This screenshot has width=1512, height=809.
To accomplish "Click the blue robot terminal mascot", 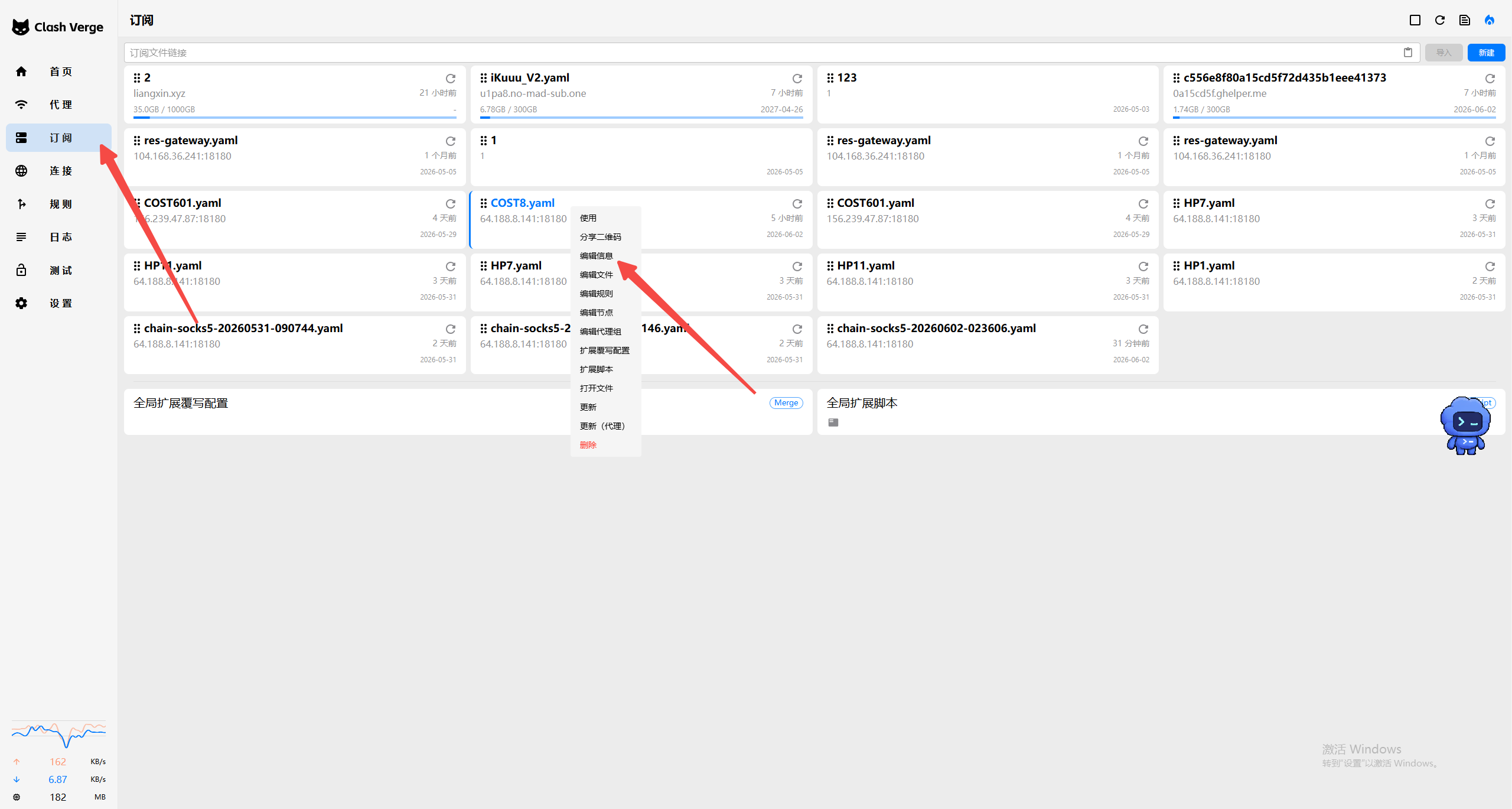I will click(1465, 425).
